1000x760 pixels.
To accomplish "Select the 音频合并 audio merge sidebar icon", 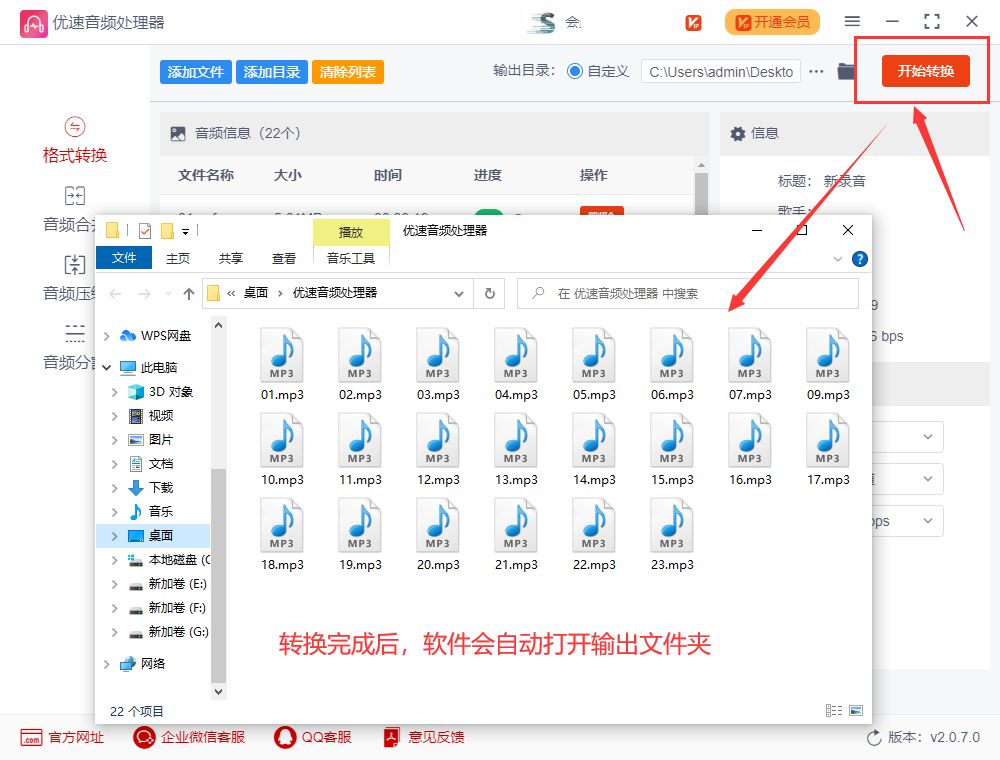I will click(x=75, y=196).
